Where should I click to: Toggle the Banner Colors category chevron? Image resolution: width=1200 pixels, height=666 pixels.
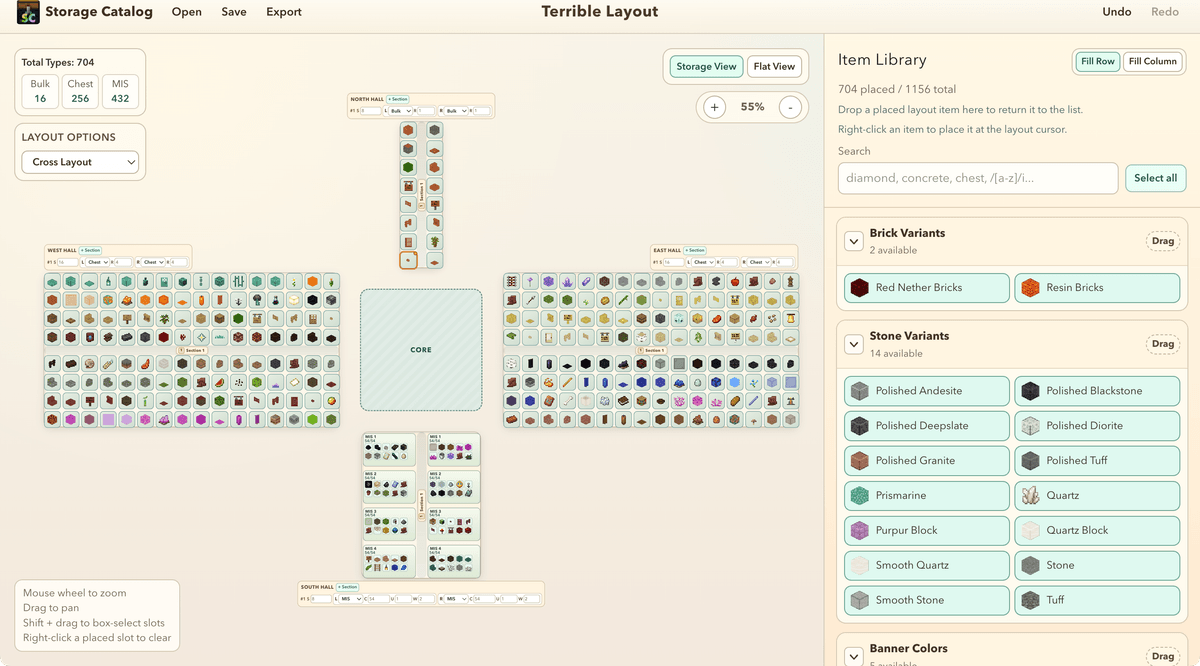tap(854, 657)
